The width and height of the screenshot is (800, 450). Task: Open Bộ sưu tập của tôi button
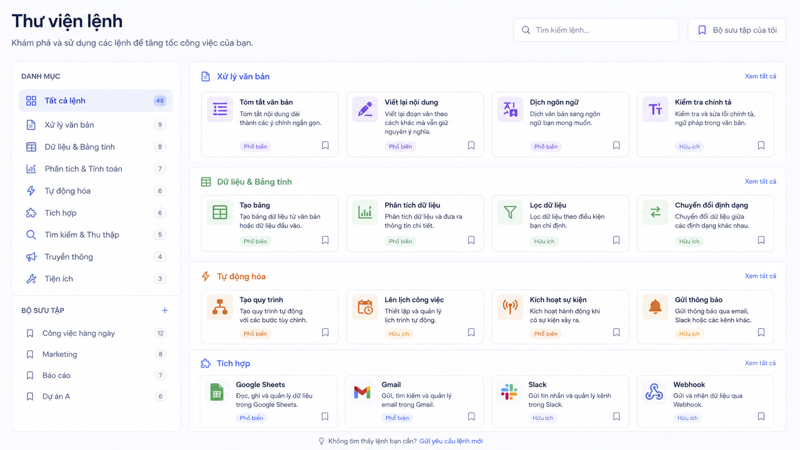(x=737, y=30)
